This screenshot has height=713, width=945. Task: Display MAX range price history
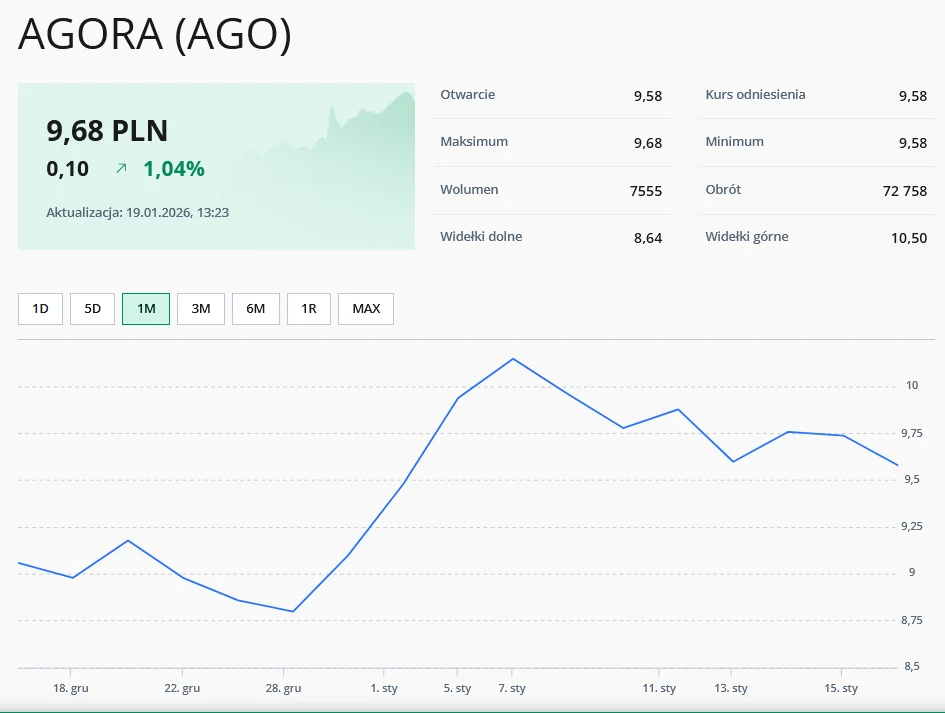[x=366, y=309]
